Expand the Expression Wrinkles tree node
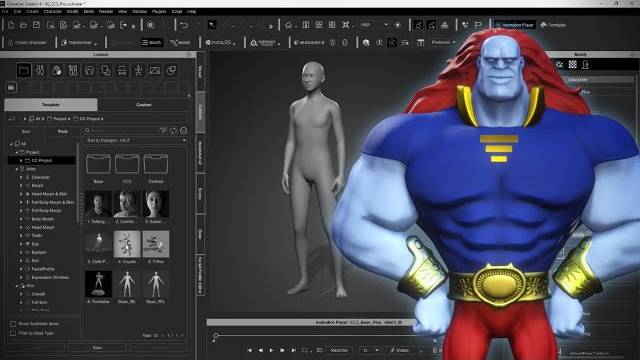 pyautogui.click(x=21, y=277)
